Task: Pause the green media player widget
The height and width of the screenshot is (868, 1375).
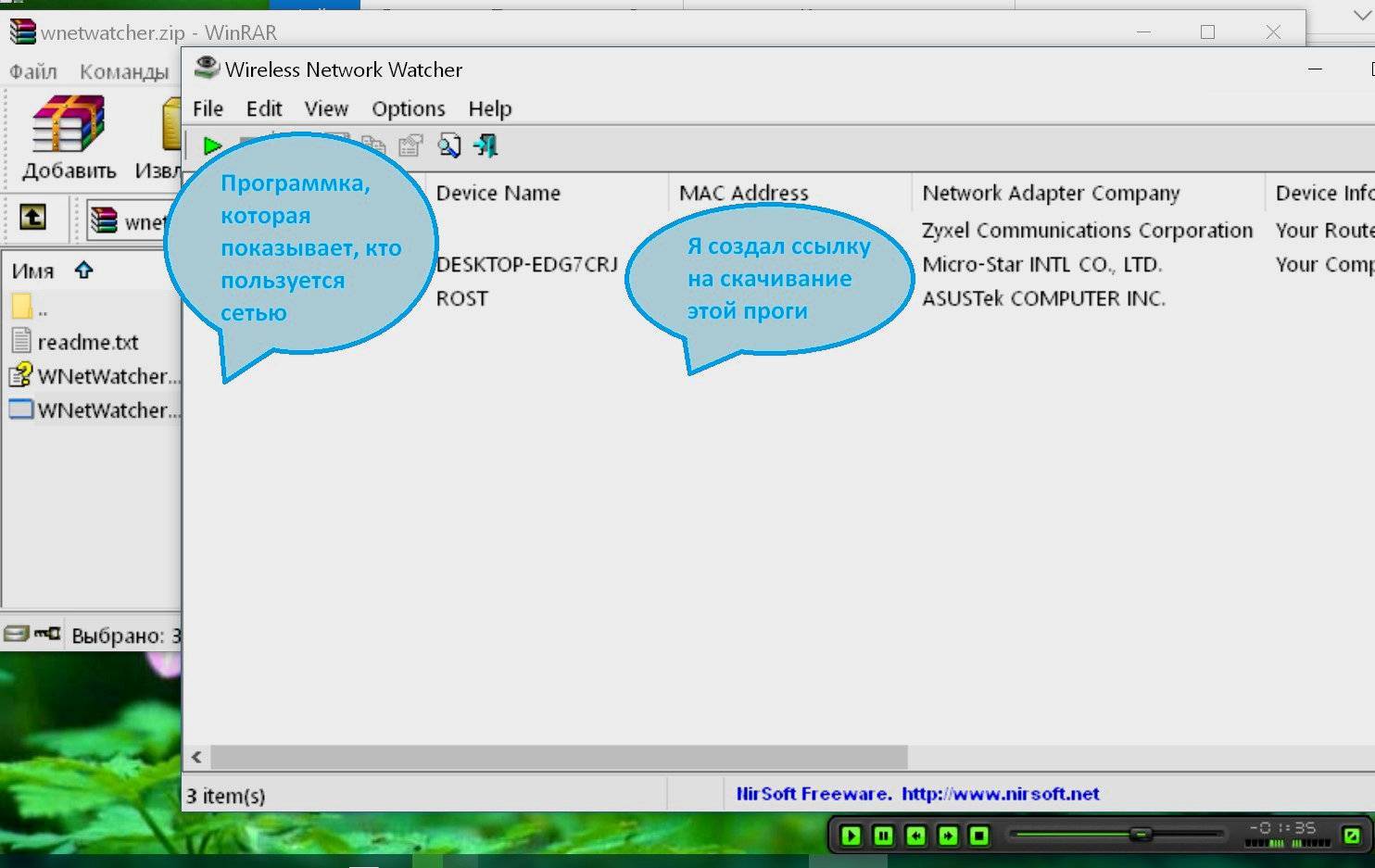Action: 883,836
